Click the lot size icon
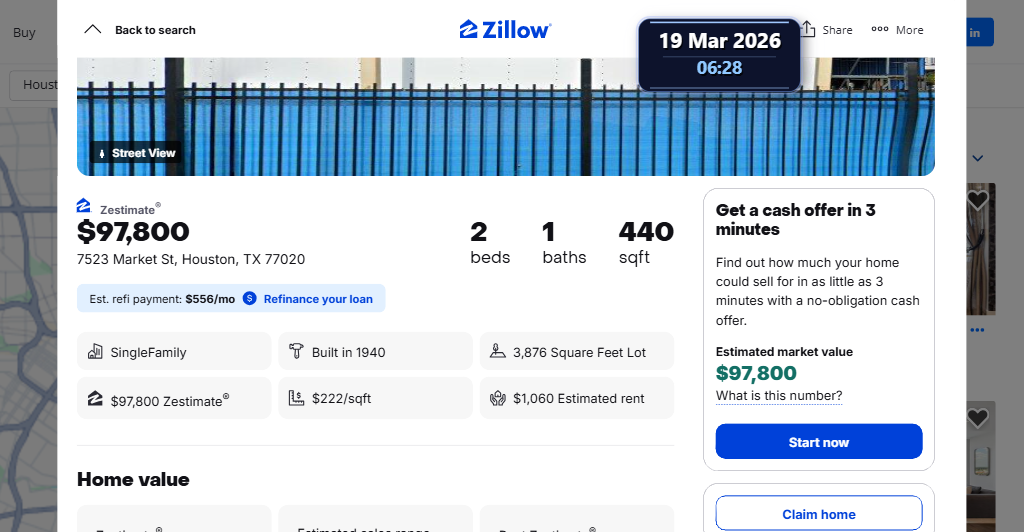This screenshot has height=532, width=1024. coord(498,352)
